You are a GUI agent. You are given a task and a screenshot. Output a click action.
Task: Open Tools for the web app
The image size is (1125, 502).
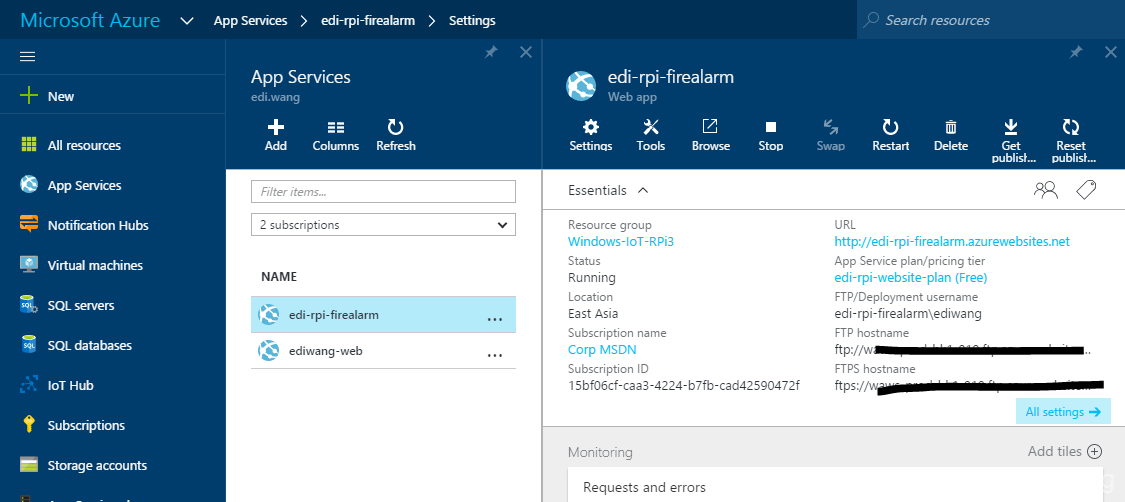(x=651, y=136)
